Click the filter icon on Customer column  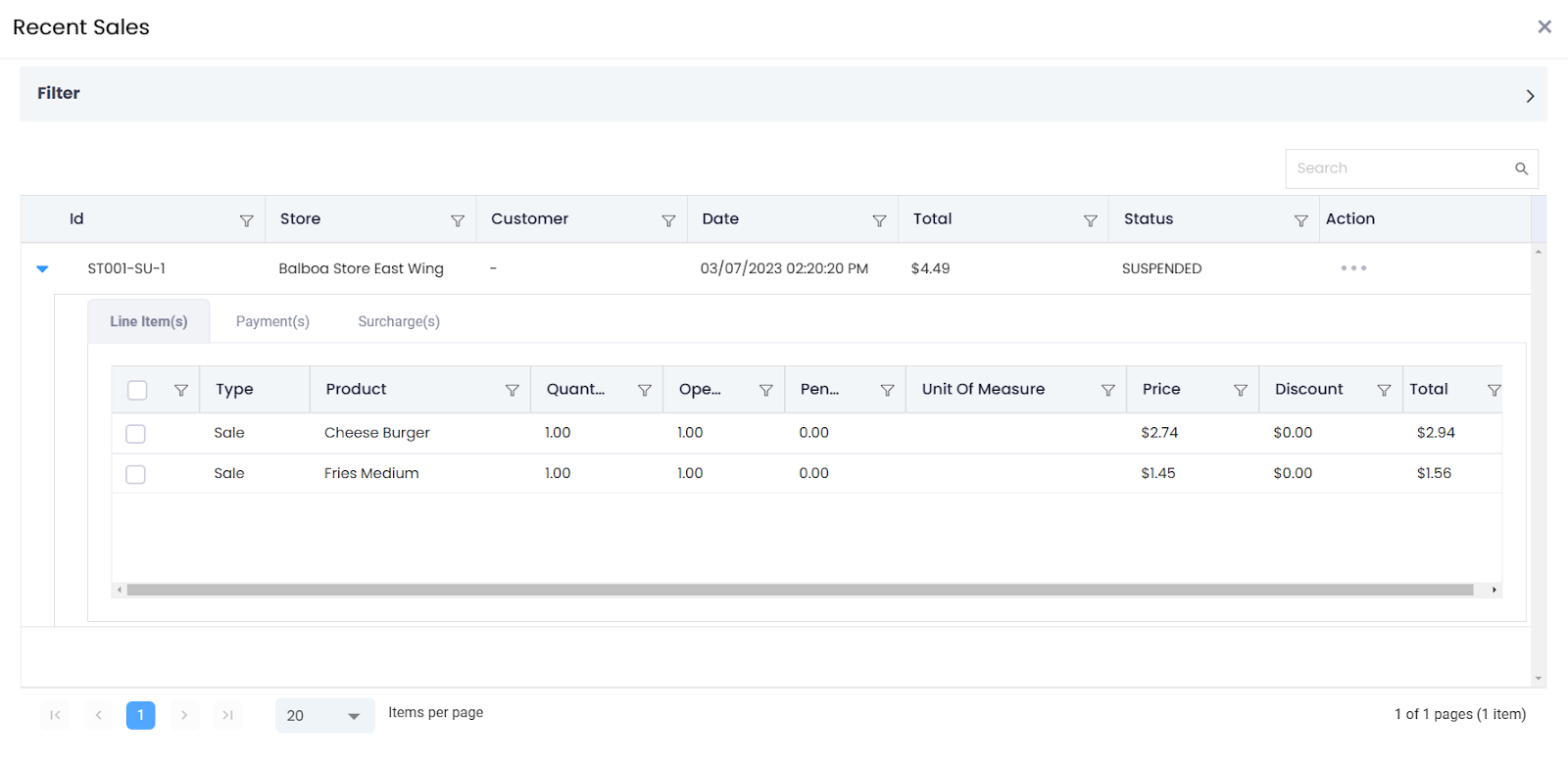tap(668, 220)
